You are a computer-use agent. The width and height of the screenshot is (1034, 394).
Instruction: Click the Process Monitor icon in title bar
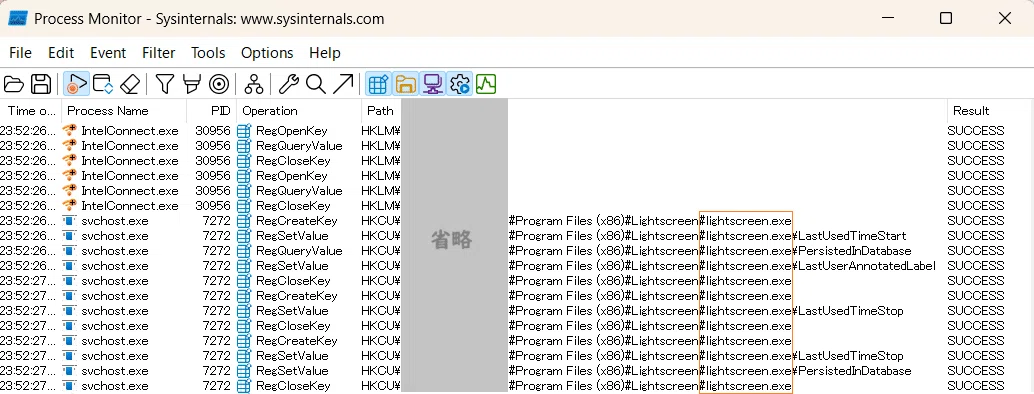tap(18, 18)
